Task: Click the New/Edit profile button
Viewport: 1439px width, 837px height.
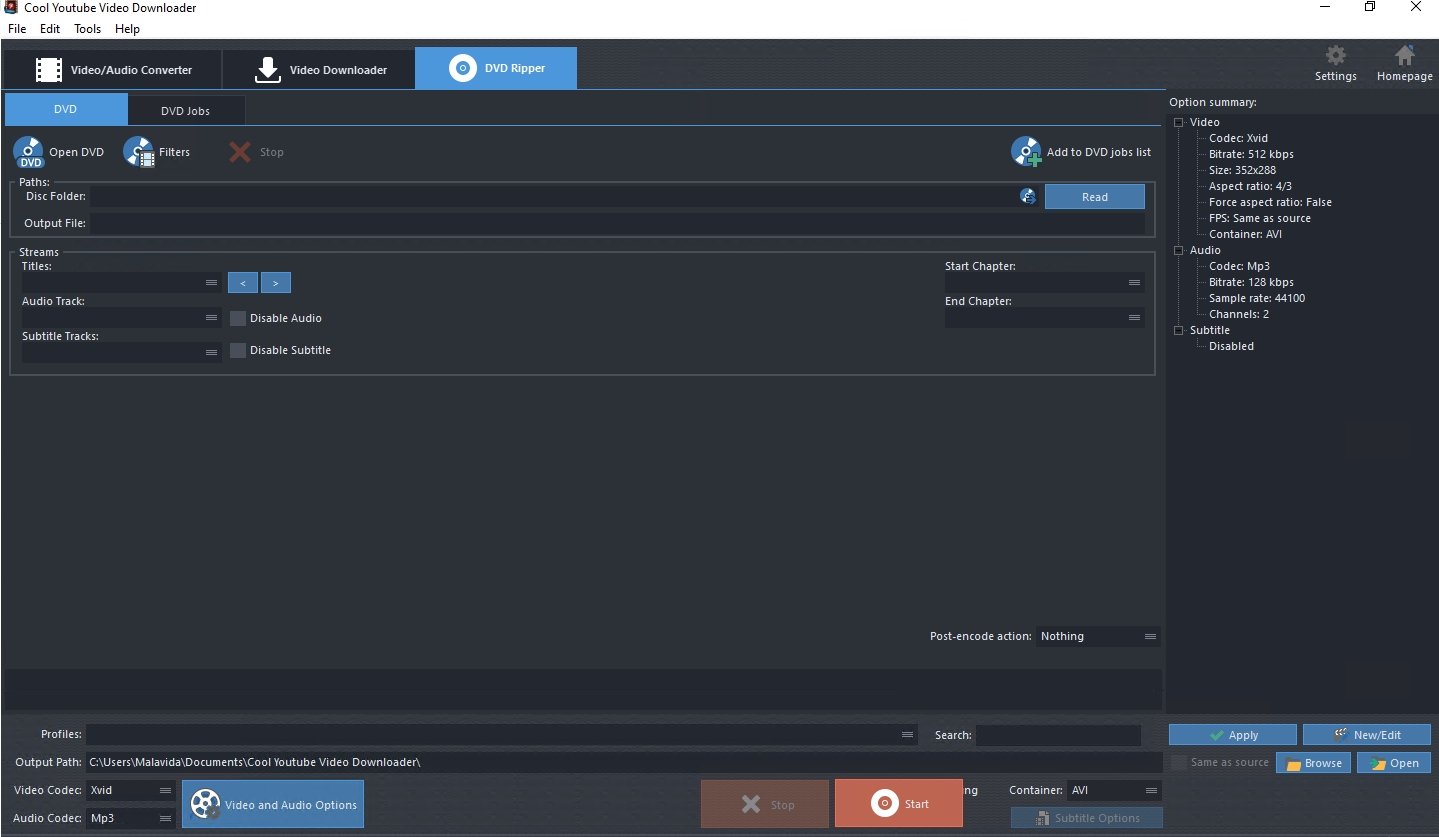Action: pyautogui.click(x=1366, y=735)
